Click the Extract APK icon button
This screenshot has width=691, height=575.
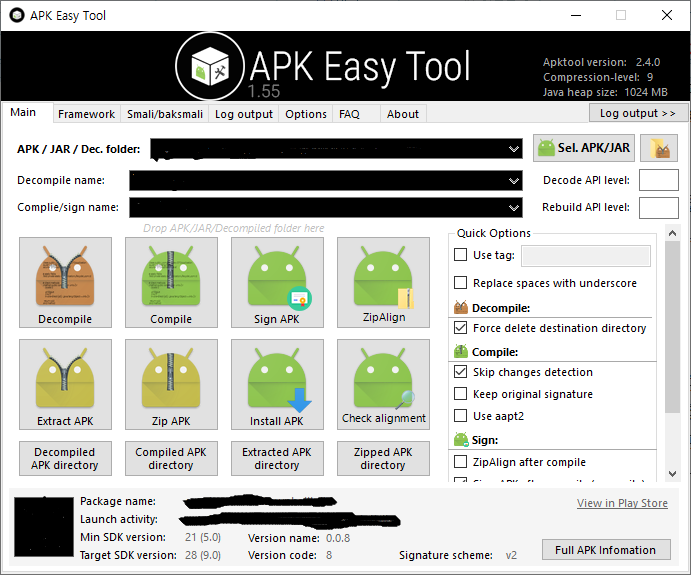pyautogui.click(x=65, y=384)
